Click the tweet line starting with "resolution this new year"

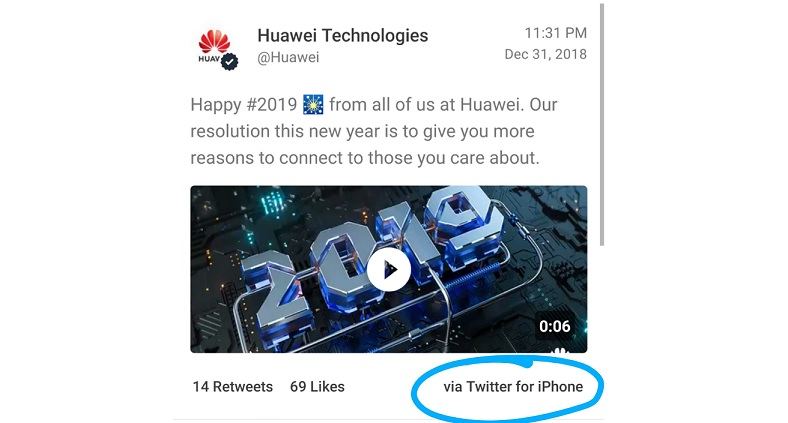point(362,131)
